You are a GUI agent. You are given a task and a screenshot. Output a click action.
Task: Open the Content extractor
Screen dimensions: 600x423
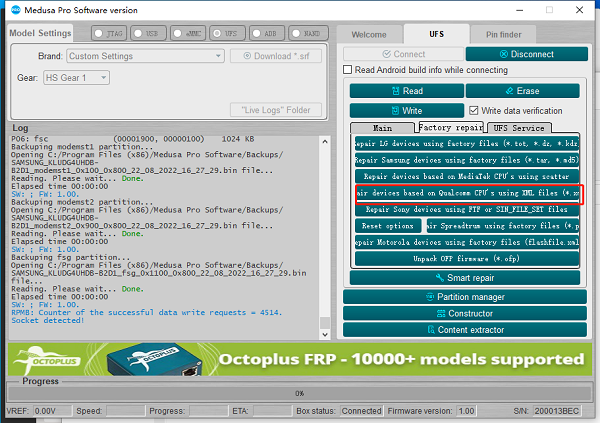click(x=465, y=330)
